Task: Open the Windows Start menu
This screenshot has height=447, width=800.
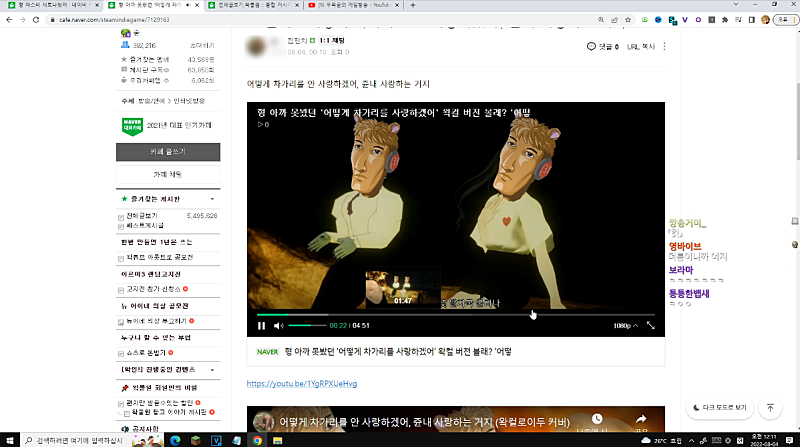Action: [x=9, y=440]
